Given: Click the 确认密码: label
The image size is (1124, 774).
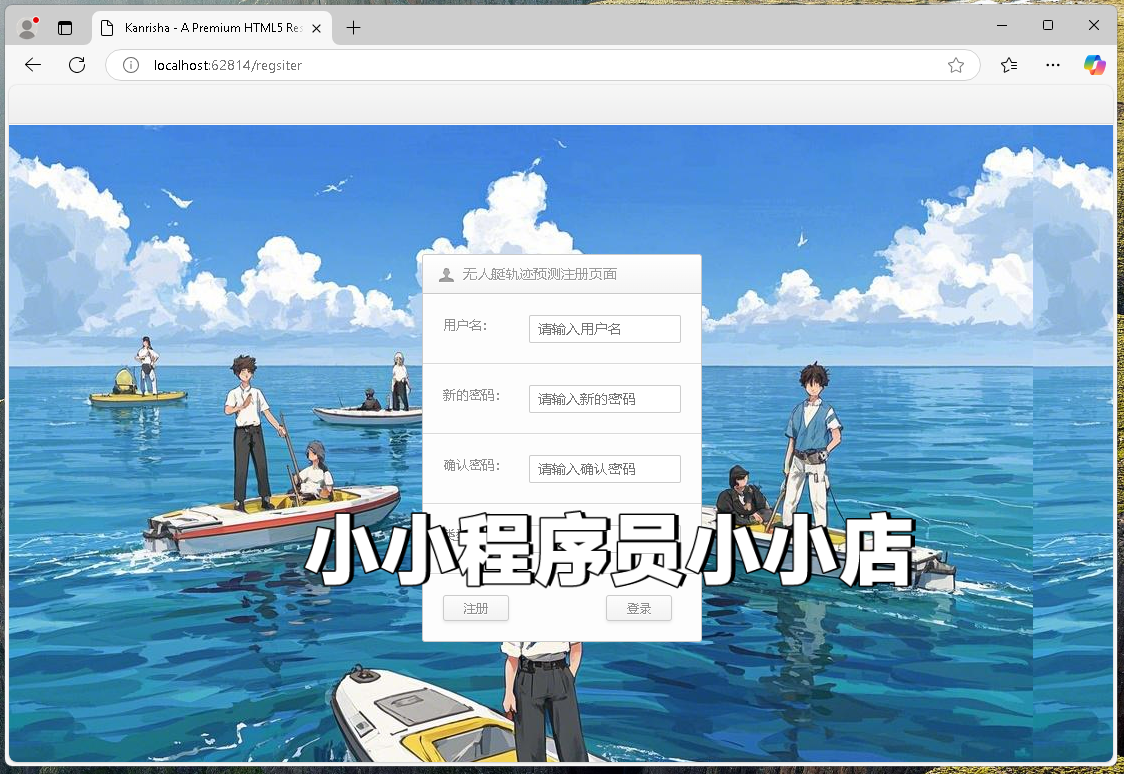Looking at the screenshot, I should [x=471, y=466].
